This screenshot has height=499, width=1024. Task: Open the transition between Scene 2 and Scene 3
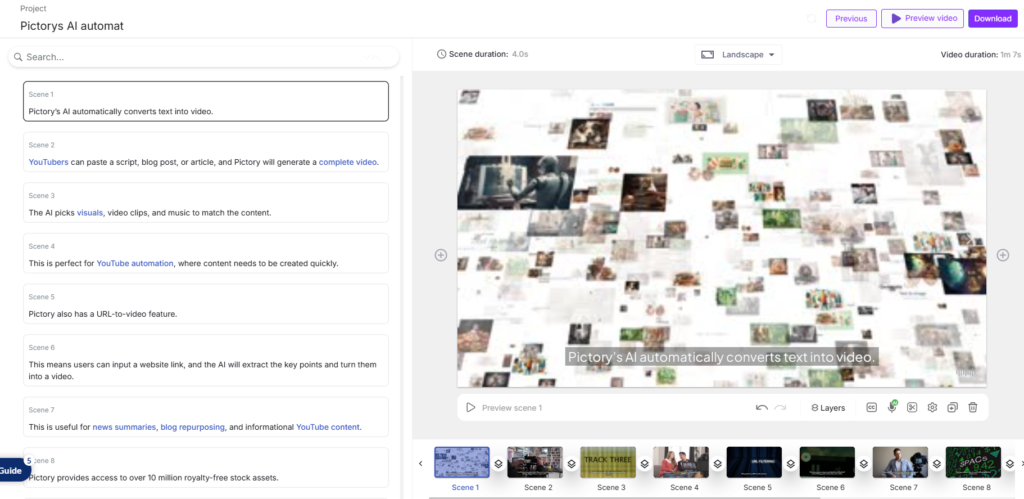tap(571, 464)
